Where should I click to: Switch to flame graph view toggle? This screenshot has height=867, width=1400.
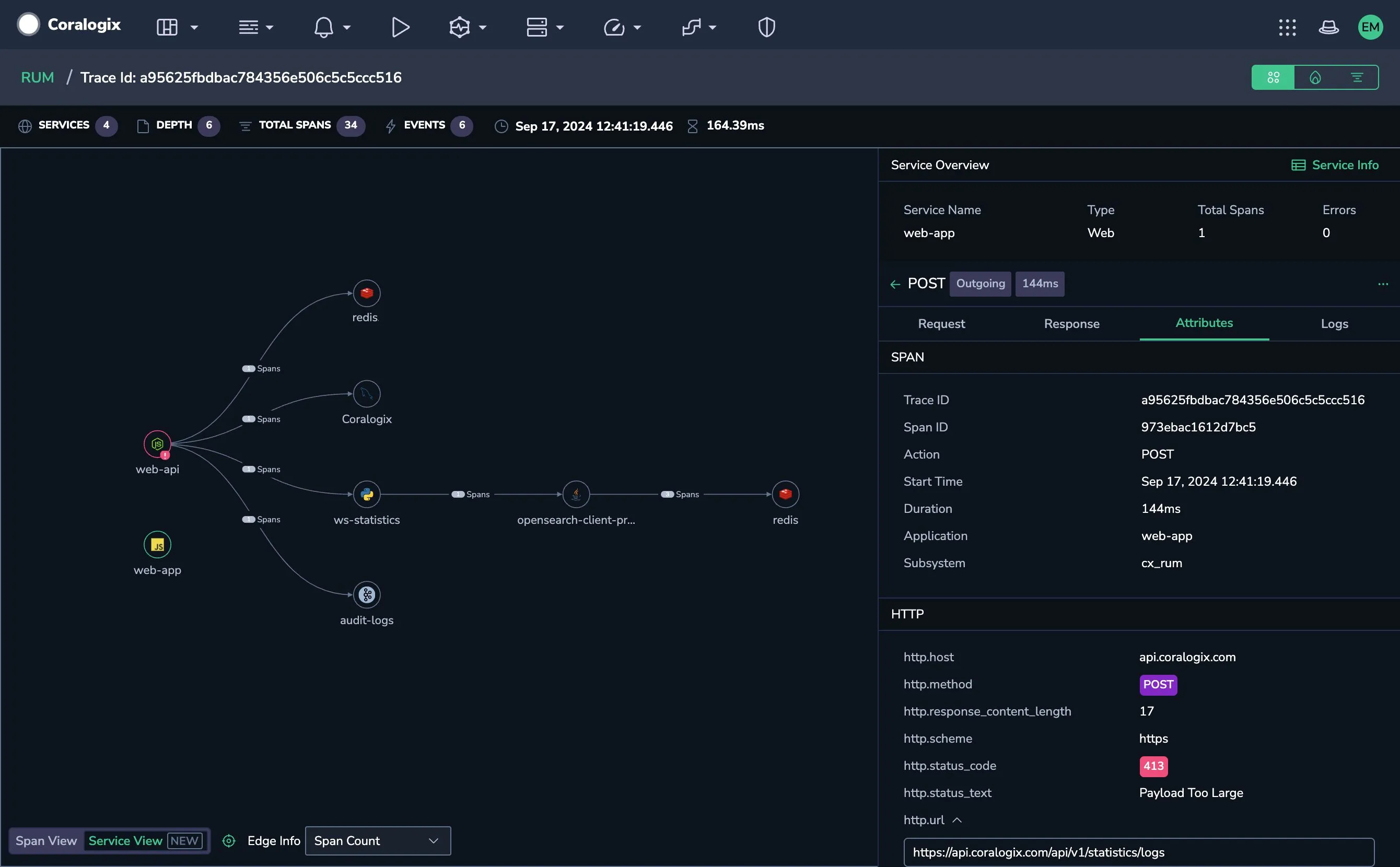pos(1315,77)
